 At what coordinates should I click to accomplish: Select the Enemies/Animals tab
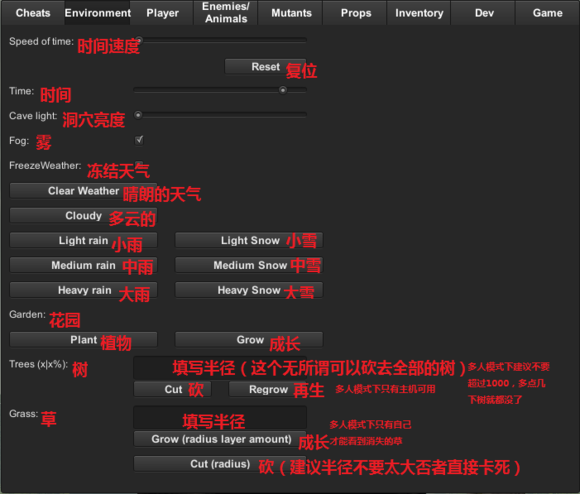point(226,13)
